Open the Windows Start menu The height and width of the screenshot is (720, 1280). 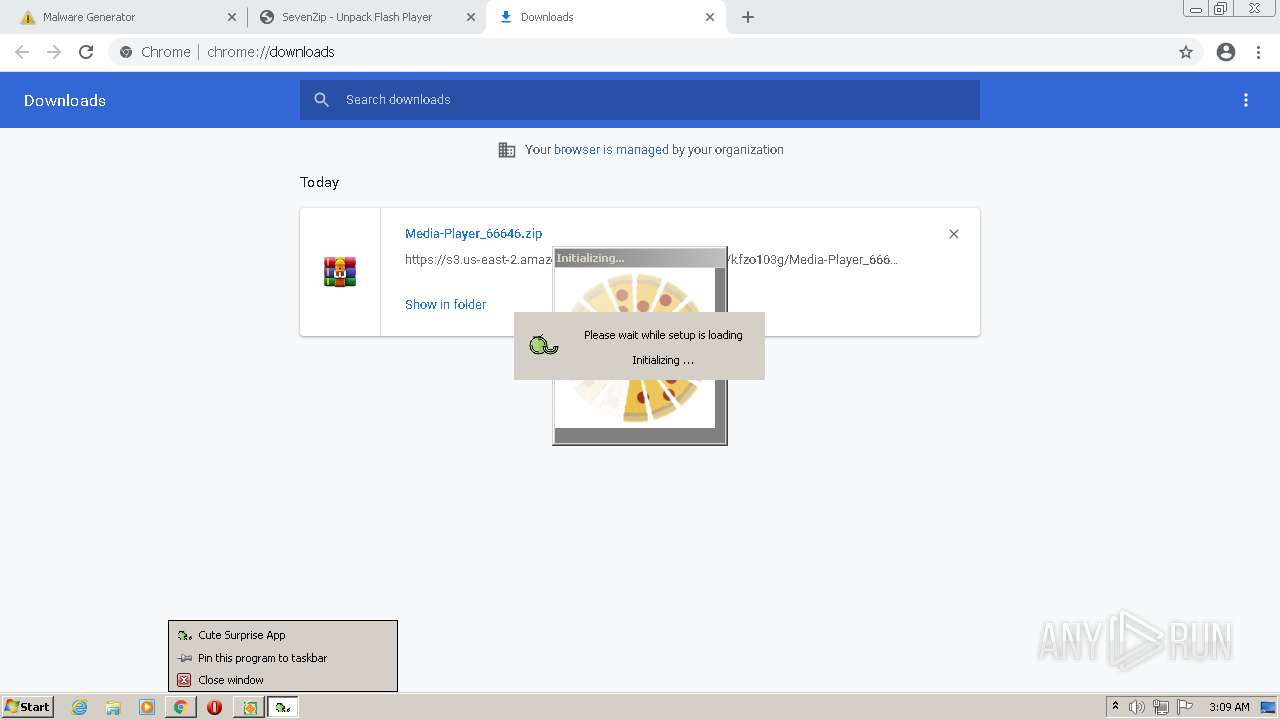[28, 707]
